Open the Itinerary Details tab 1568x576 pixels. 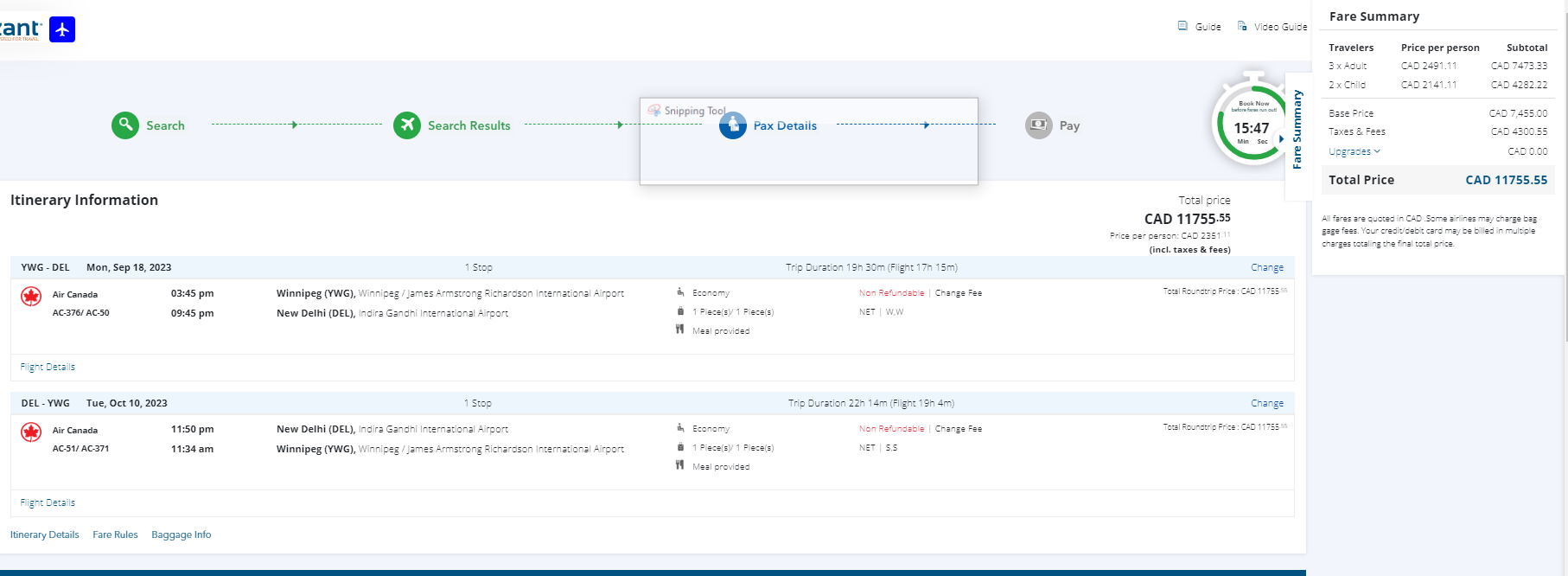point(44,534)
